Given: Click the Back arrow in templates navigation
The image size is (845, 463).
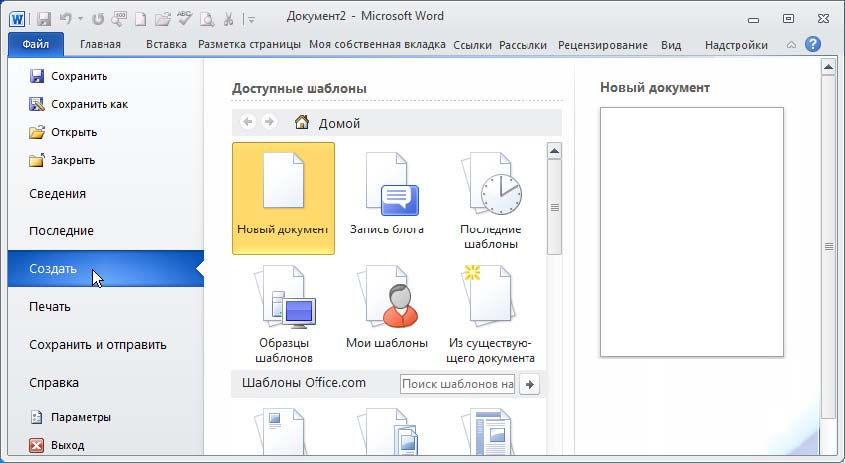Looking at the screenshot, I should pos(247,122).
